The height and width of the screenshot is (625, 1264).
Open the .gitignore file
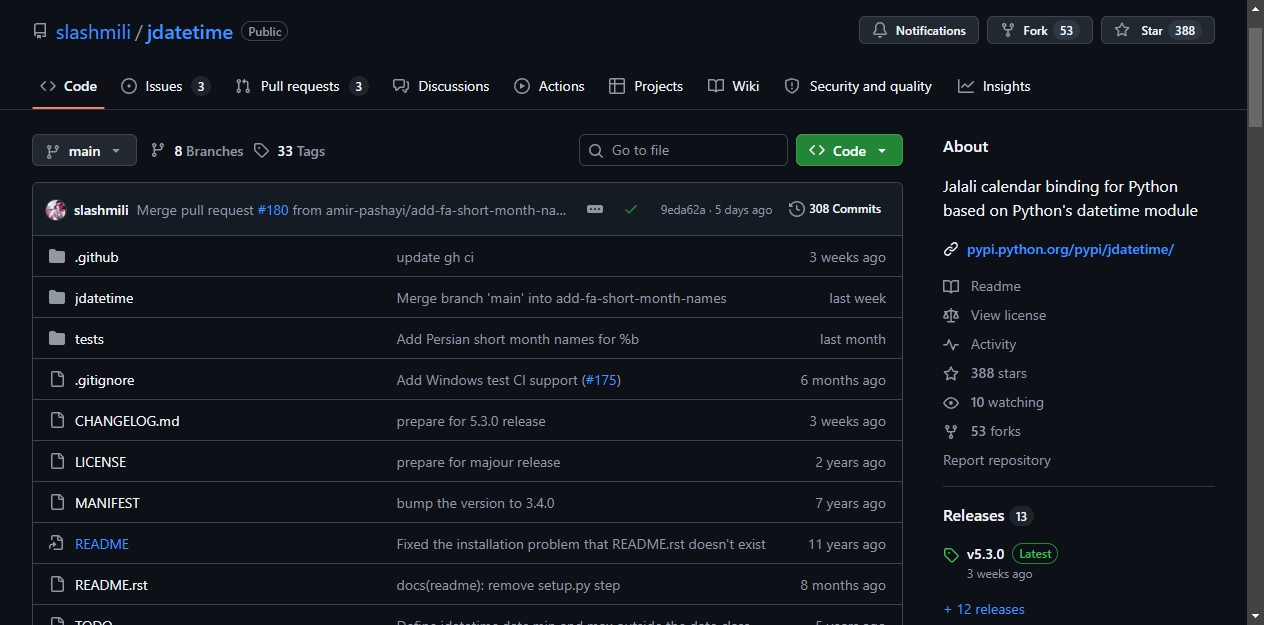coord(104,380)
